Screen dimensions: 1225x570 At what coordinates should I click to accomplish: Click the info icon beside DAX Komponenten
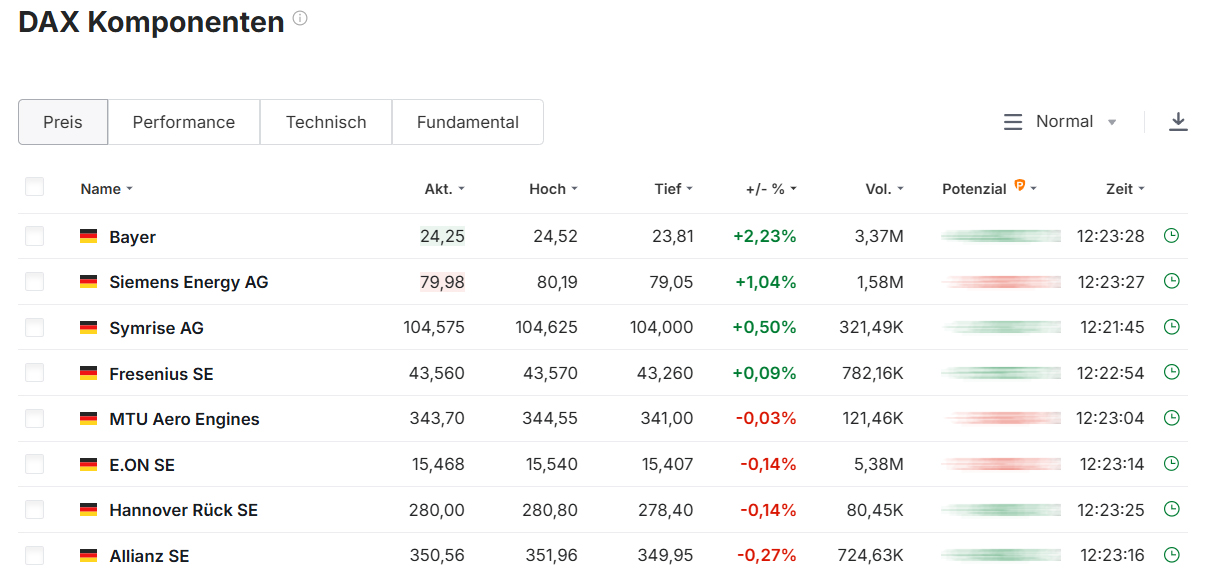click(300, 18)
